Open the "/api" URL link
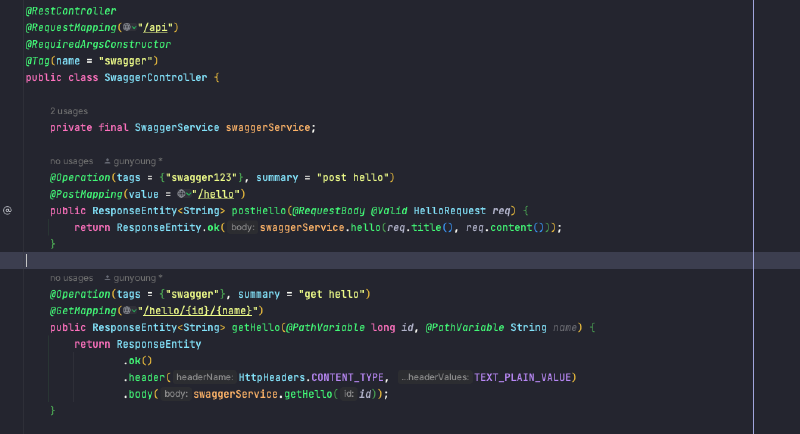 [162, 27]
